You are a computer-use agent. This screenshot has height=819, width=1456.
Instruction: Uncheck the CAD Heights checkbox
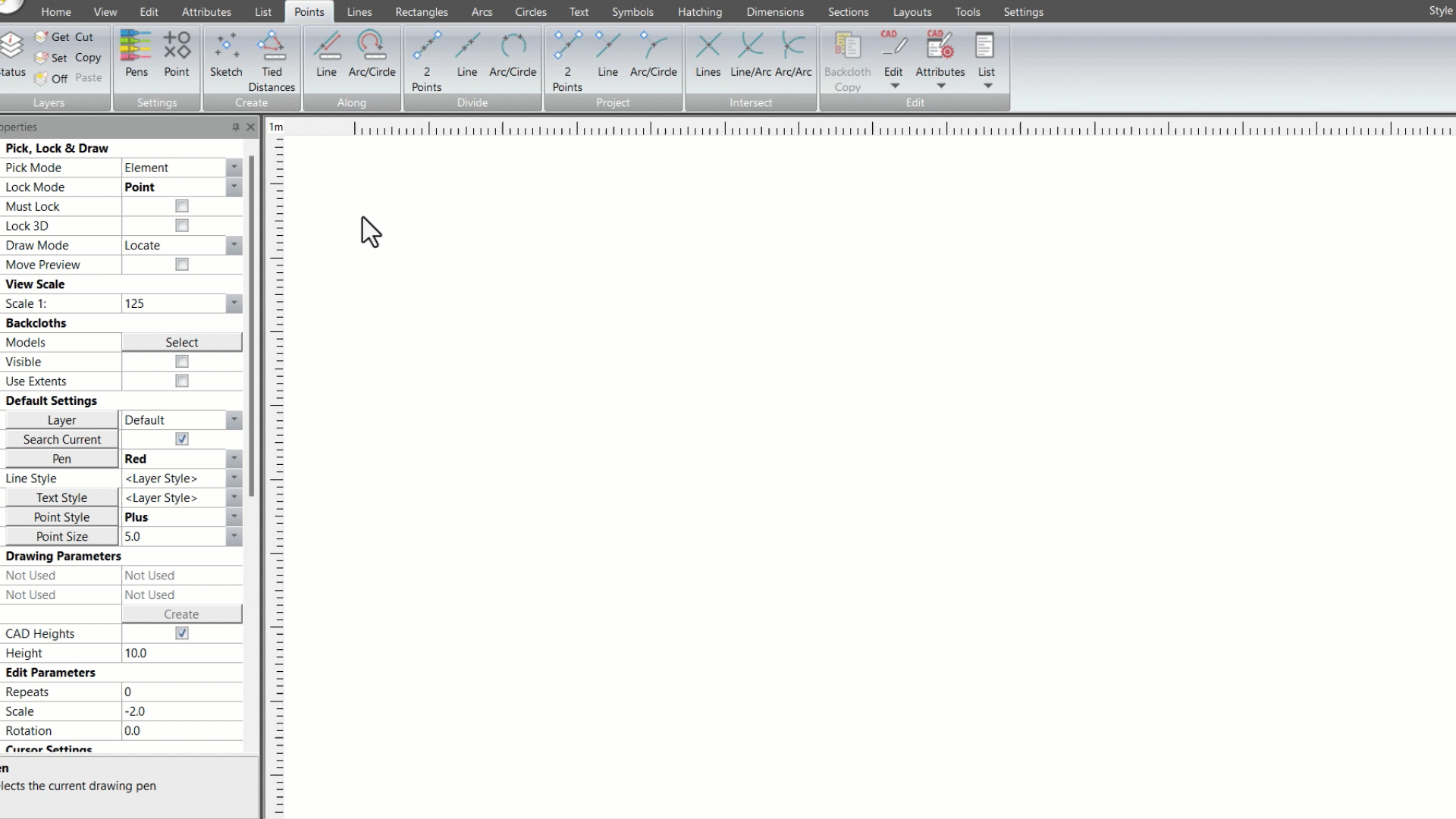pyautogui.click(x=182, y=633)
